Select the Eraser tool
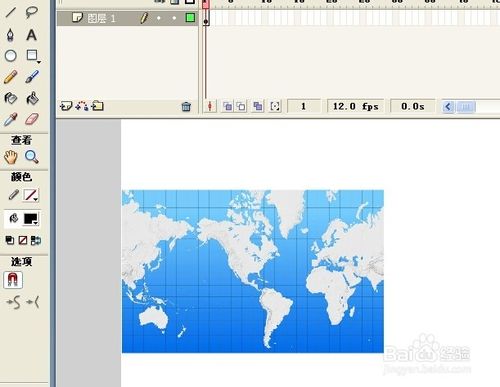 pos(32,119)
